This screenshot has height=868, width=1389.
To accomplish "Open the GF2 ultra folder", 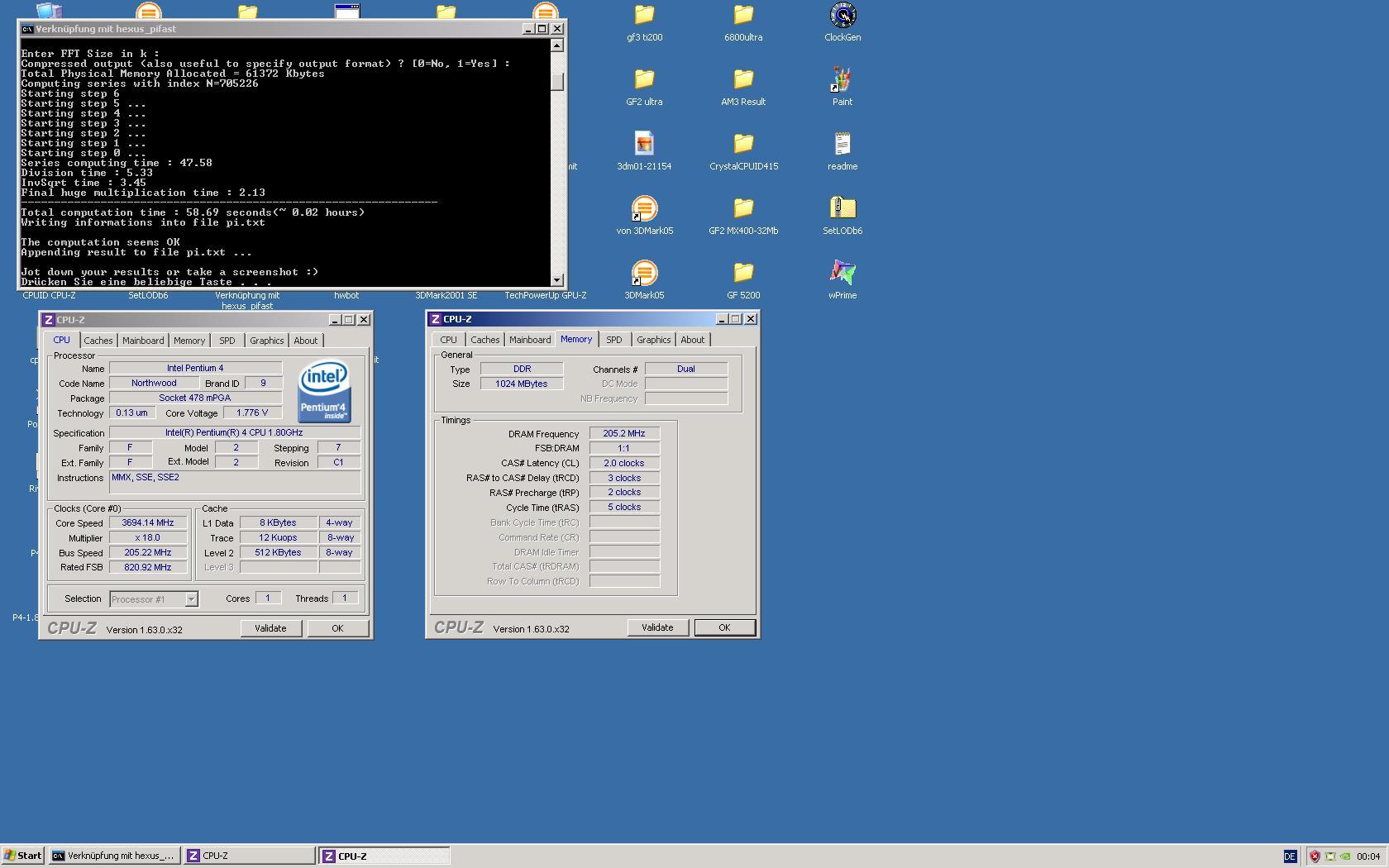I will click(x=644, y=79).
